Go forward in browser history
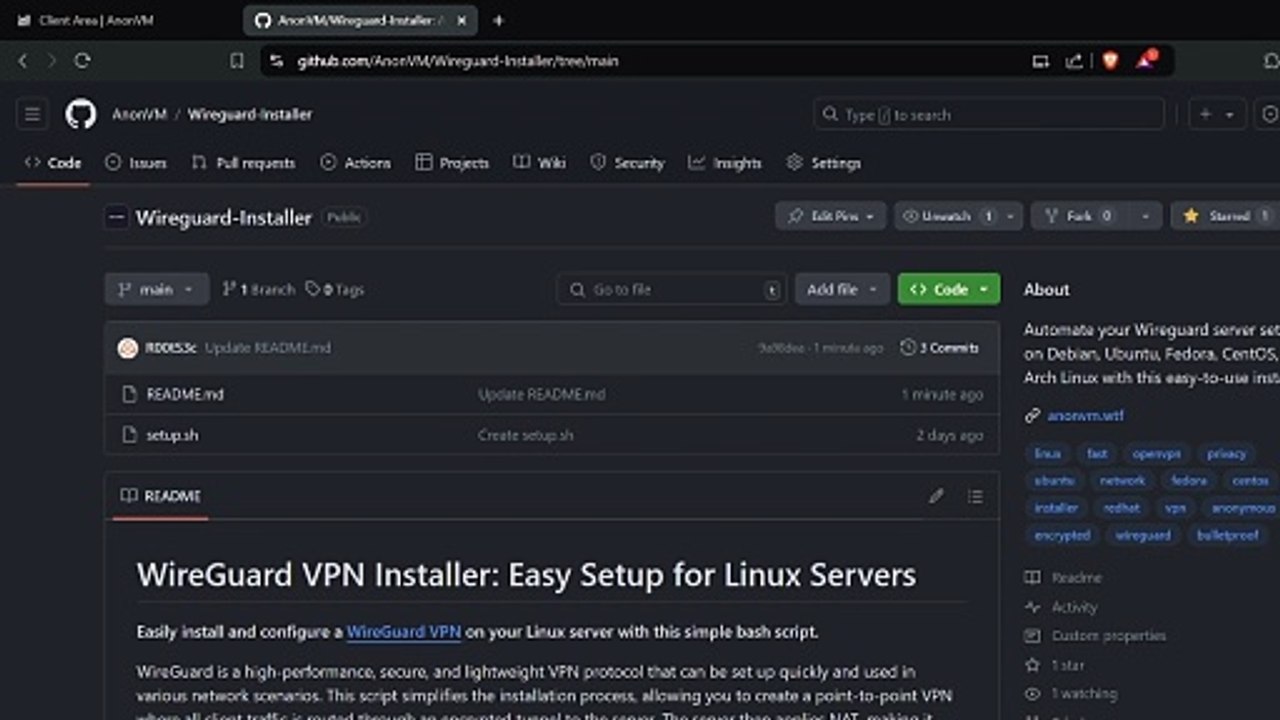Image resolution: width=1280 pixels, height=720 pixels. click(52, 61)
